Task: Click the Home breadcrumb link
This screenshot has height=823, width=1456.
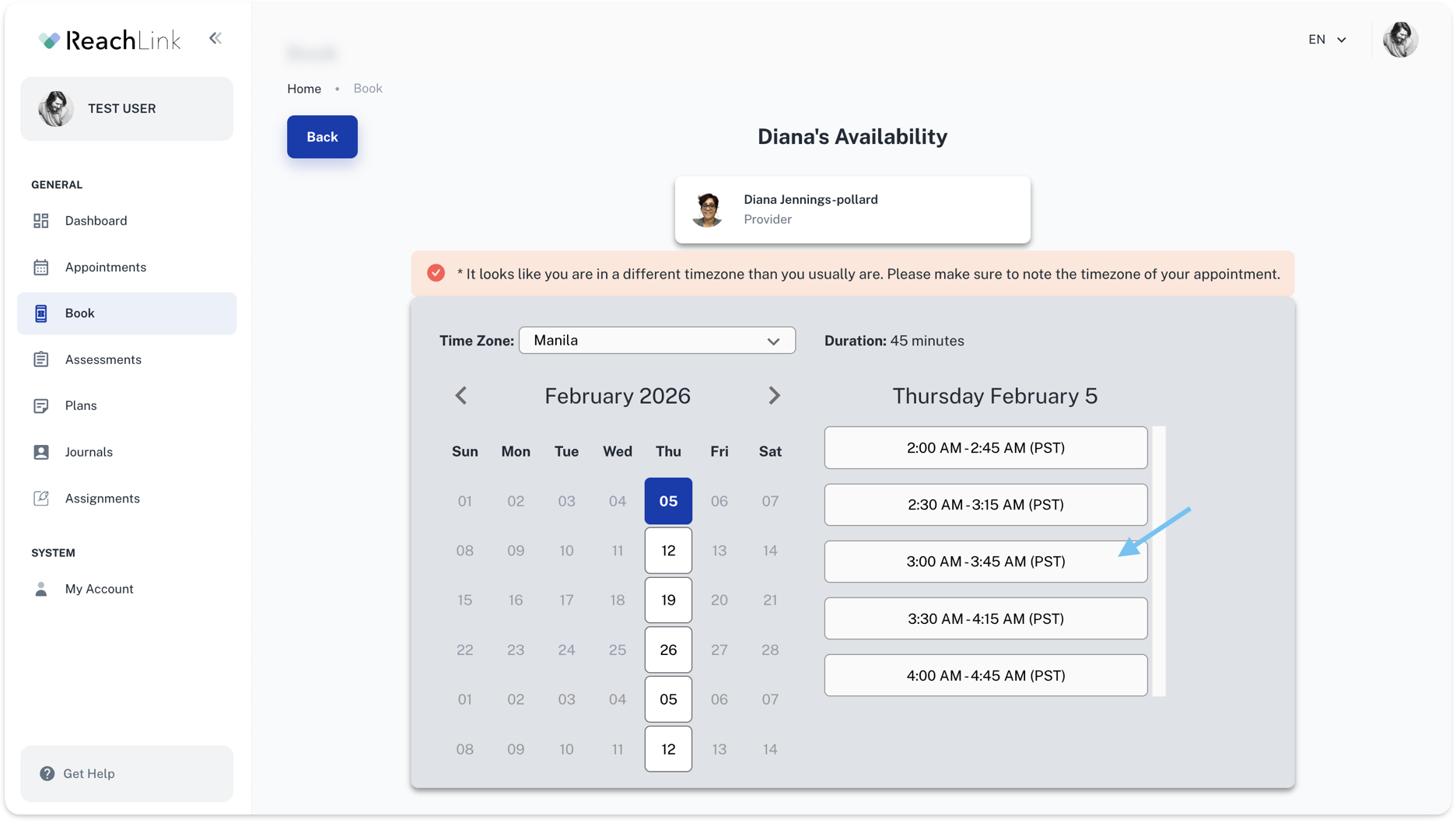Action: pos(304,89)
